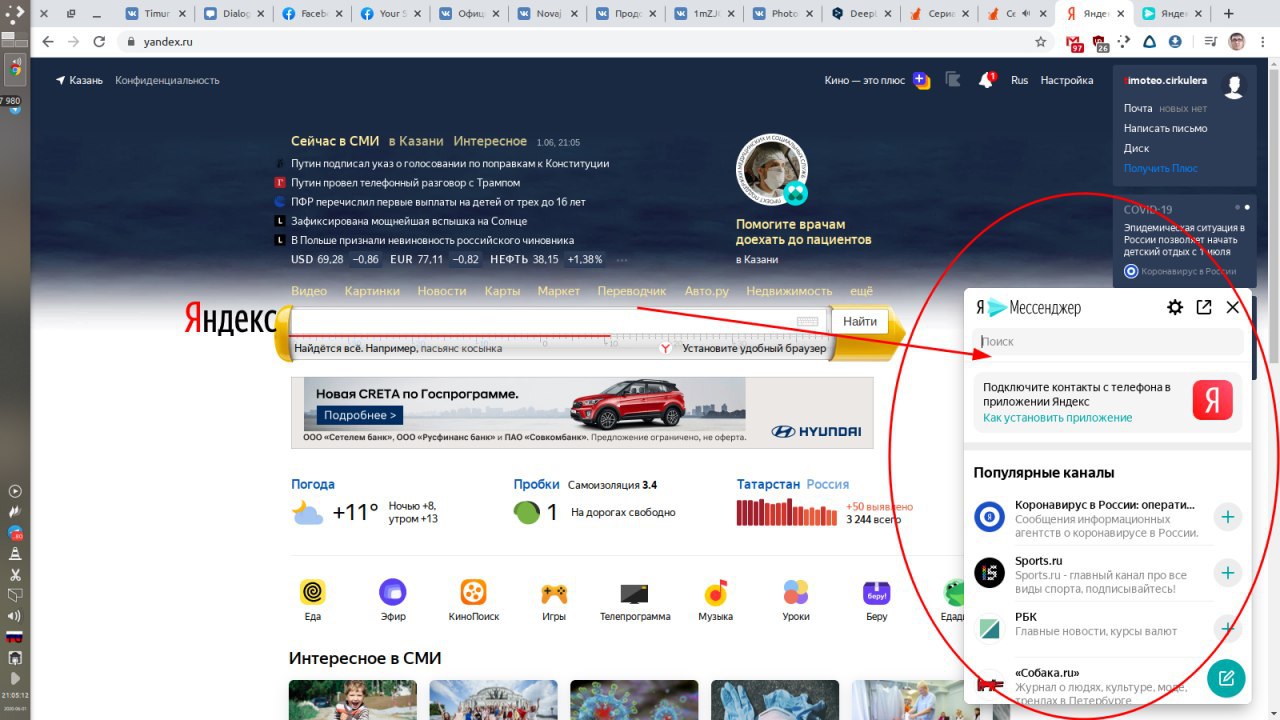Open the Игры service icon
This screenshot has width=1280, height=720.
554,593
